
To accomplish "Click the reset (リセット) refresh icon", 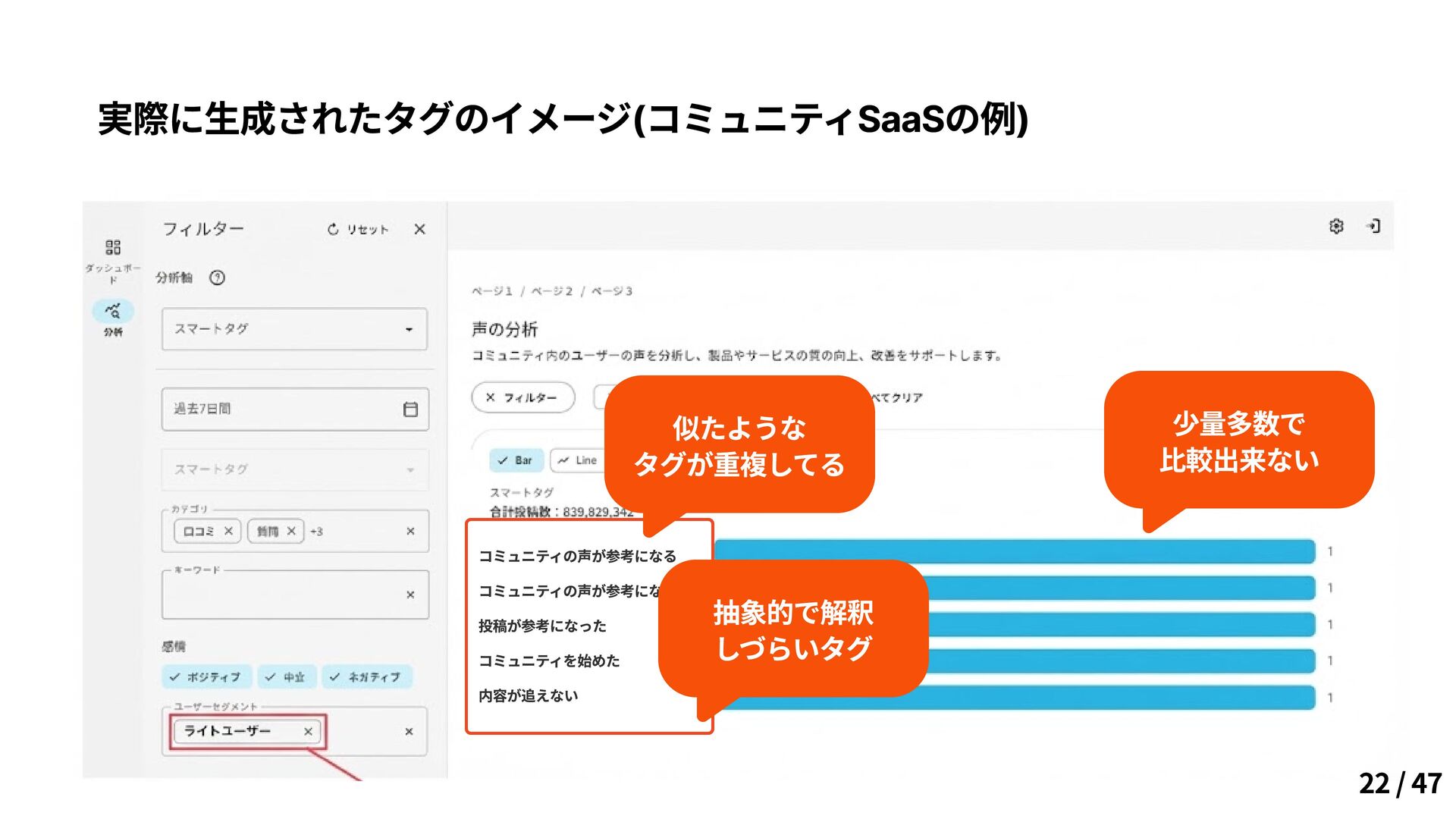I will coord(333,229).
